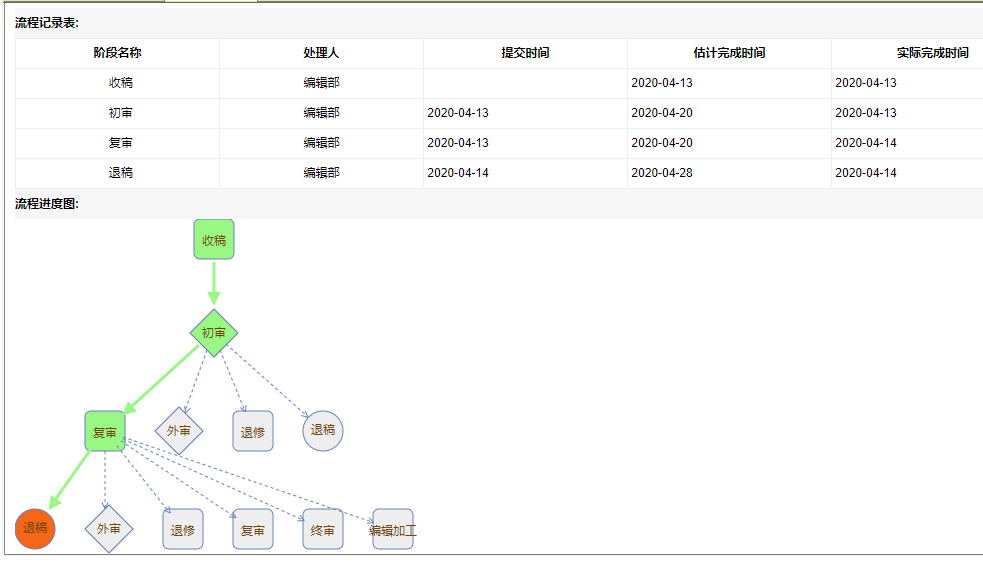The width and height of the screenshot is (983, 570).
Task: Select the 复审 row stage name cell
Action: point(117,144)
